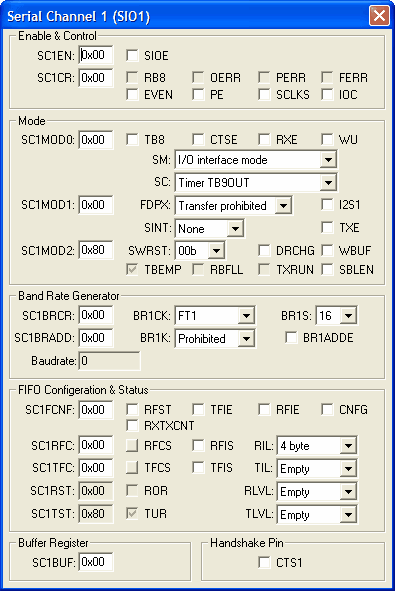395x591 pixels.
Task: Enable the SBLEN checkbox
Action: pyautogui.click(x=327, y=269)
